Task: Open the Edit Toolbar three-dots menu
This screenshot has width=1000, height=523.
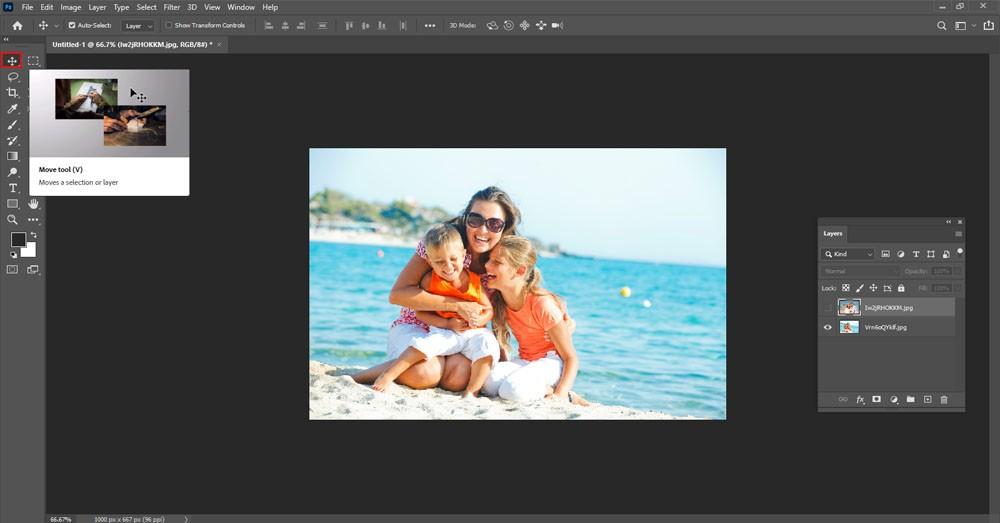Action: [33, 219]
